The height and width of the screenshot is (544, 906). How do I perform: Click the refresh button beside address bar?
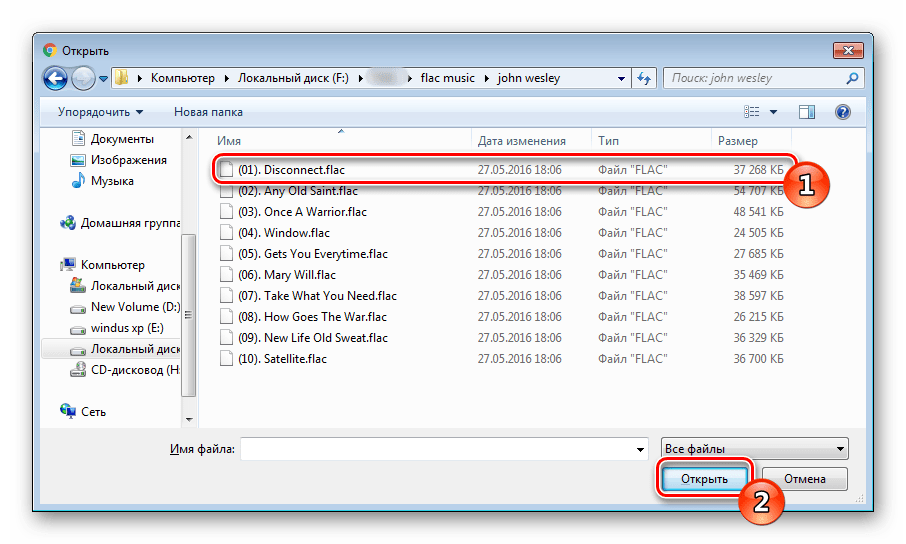644,78
